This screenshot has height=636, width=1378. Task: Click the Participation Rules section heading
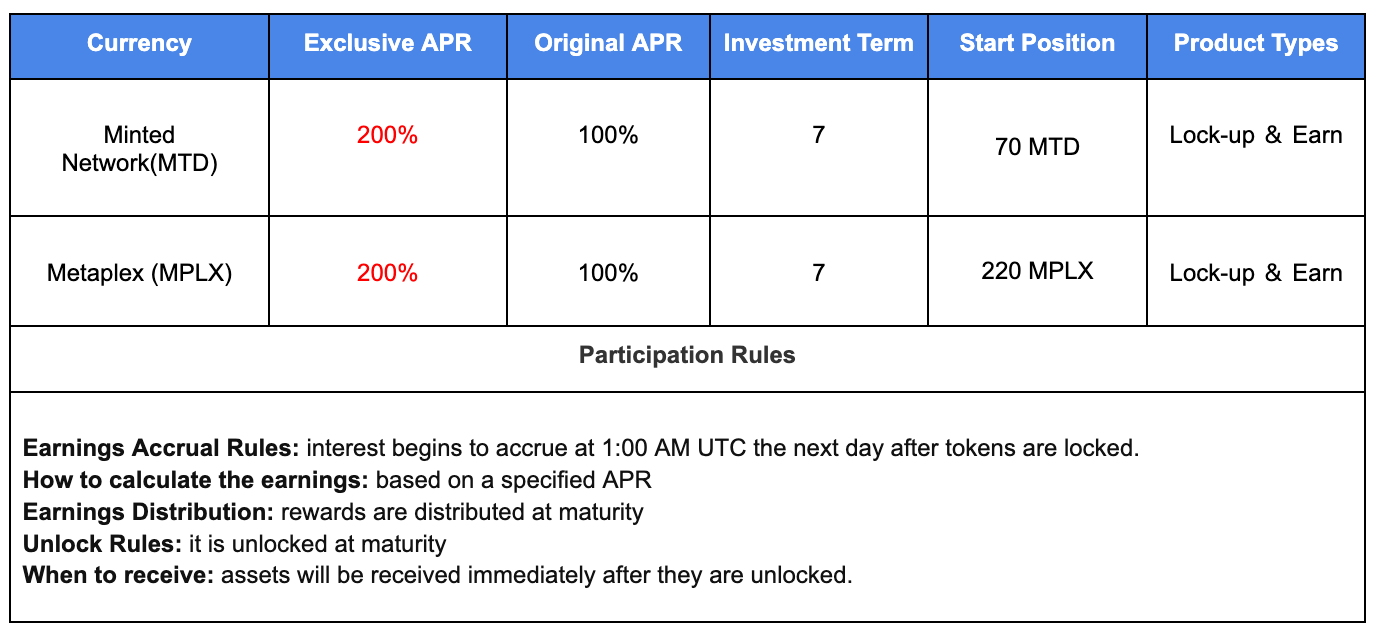(687, 356)
